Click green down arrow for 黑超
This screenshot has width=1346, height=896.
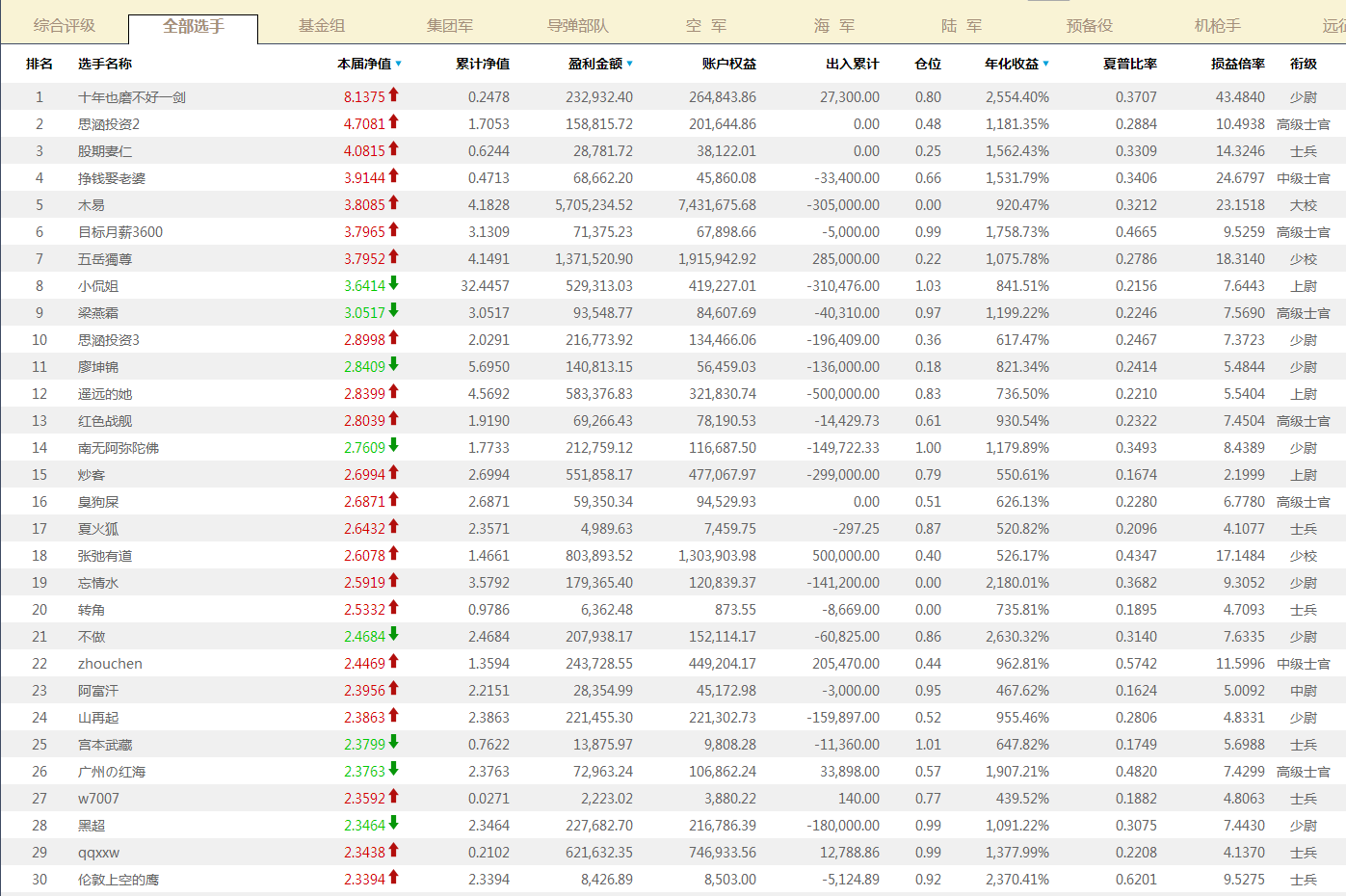pos(394,823)
